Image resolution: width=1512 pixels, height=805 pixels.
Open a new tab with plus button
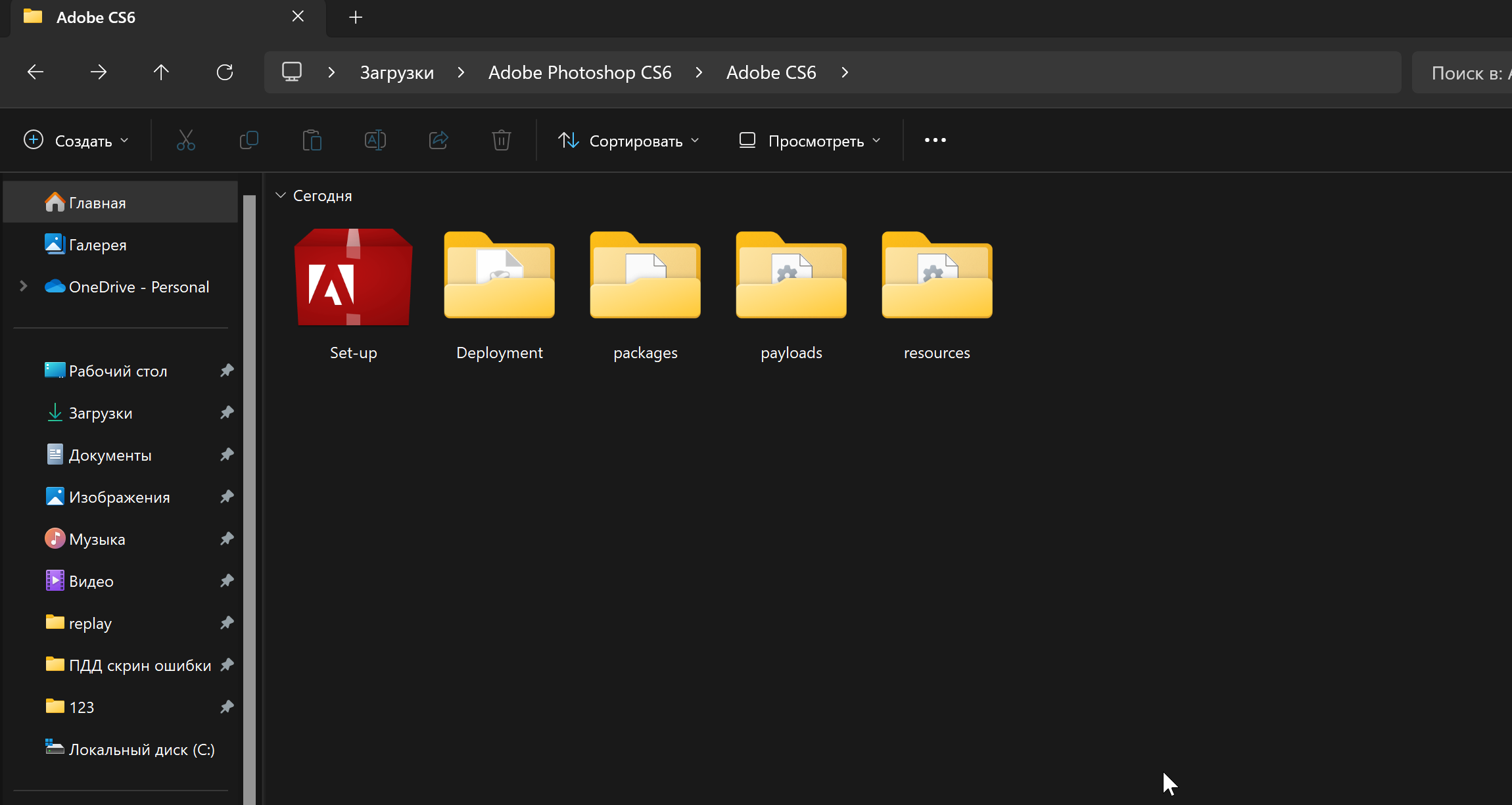pos(356,17)
